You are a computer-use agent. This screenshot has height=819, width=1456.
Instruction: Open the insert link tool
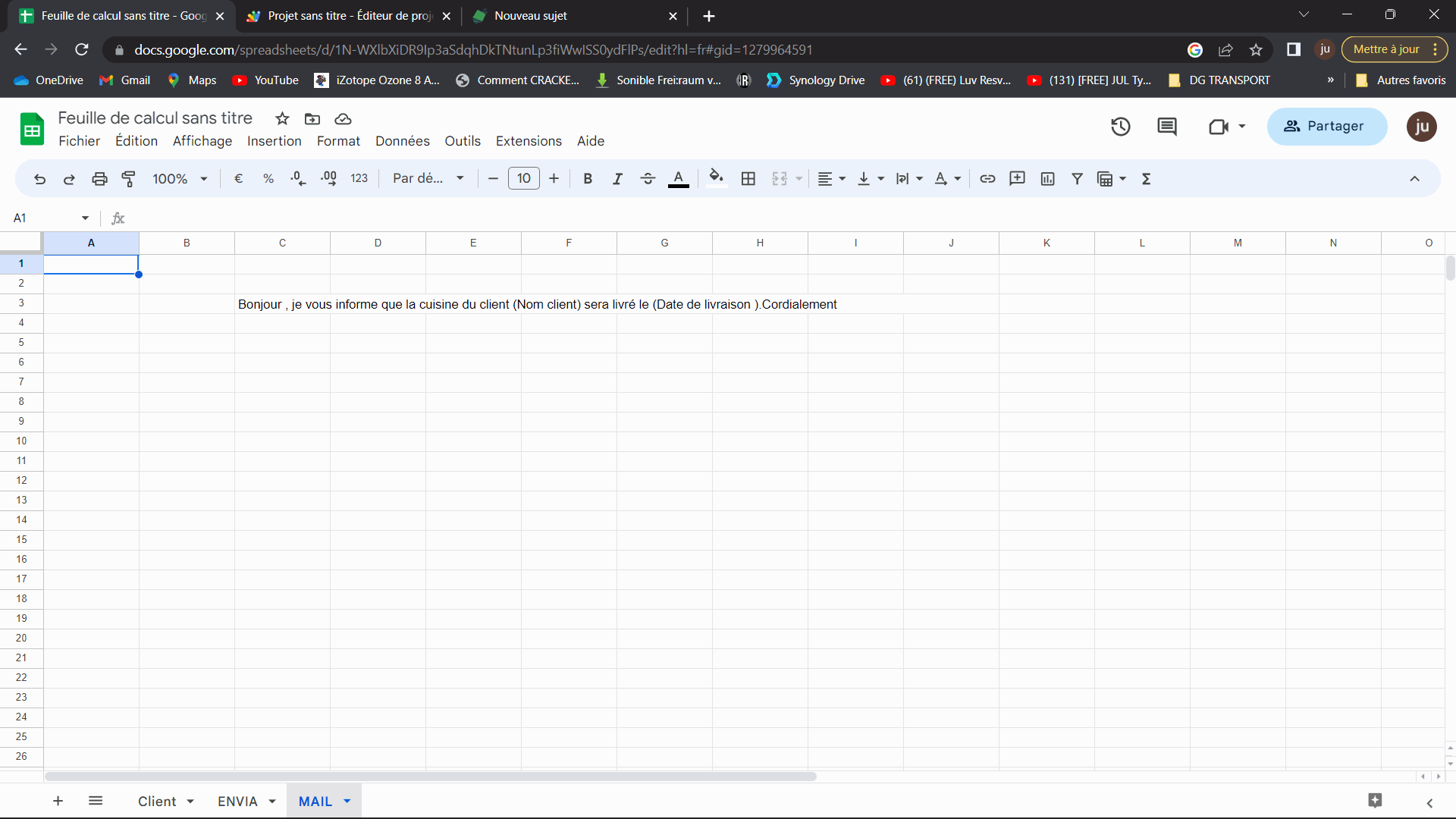(x=987, y=179)
